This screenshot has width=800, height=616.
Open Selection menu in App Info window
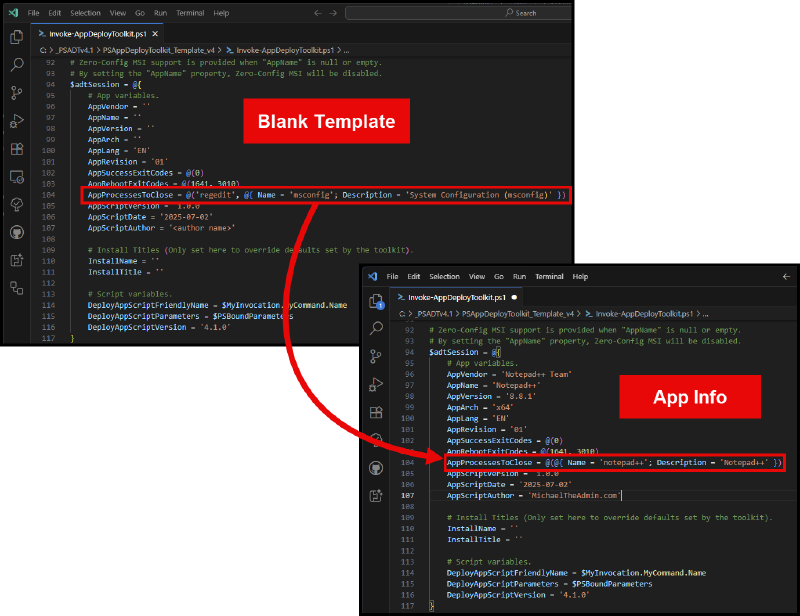tap(444, 276)
